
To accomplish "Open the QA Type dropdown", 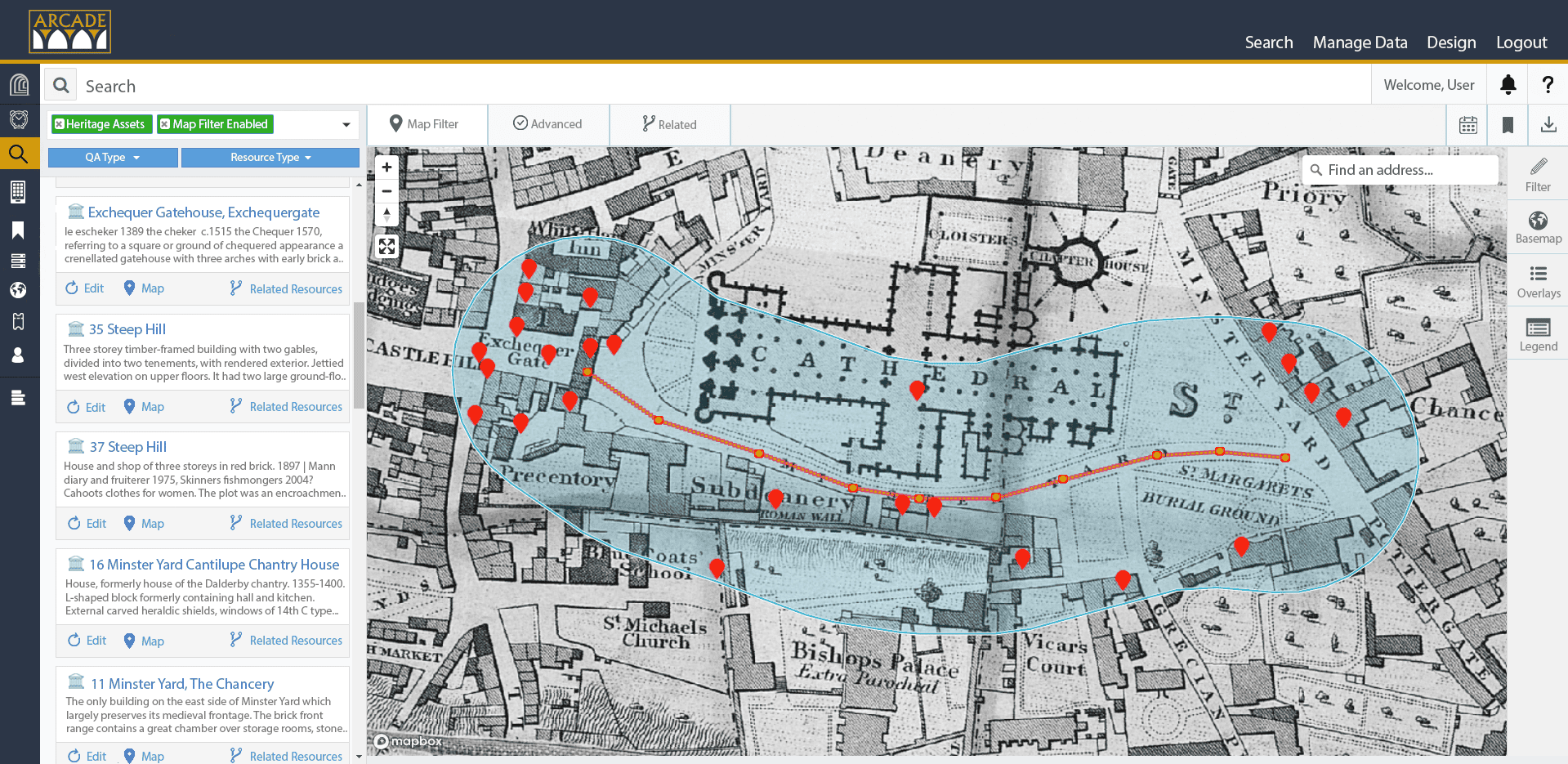I will coord(113,158).
